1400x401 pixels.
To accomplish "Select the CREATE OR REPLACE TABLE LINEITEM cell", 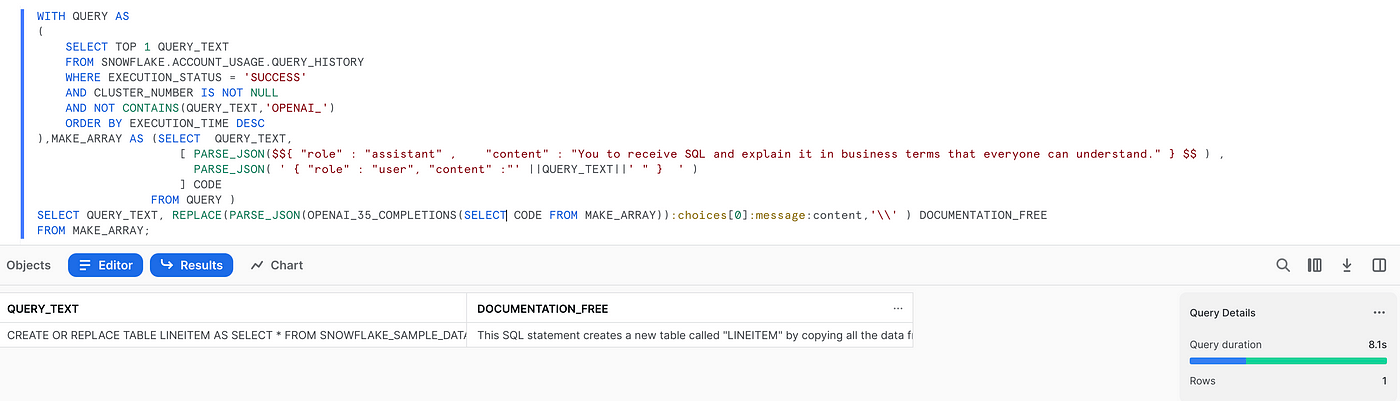I will 233,335.
